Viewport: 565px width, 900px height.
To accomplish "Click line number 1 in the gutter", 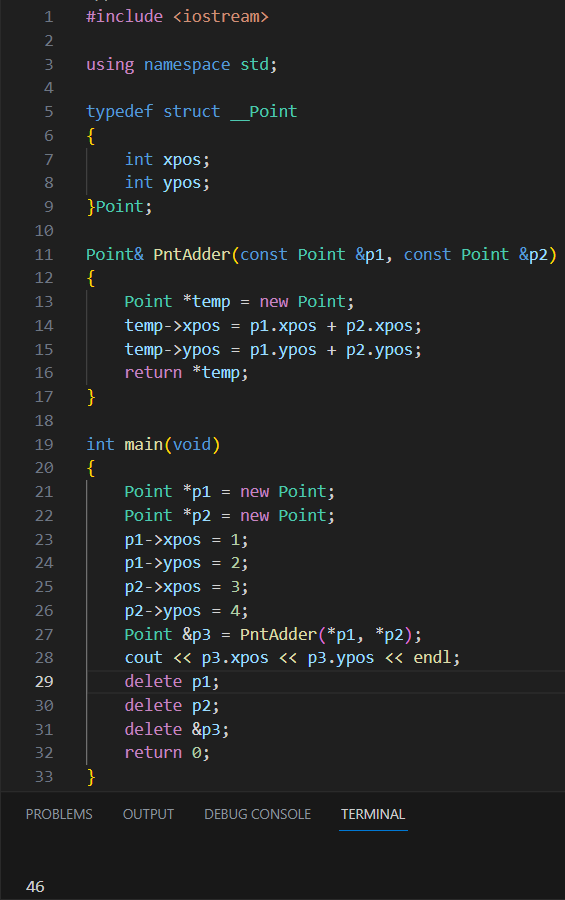I will pos(49,17).
